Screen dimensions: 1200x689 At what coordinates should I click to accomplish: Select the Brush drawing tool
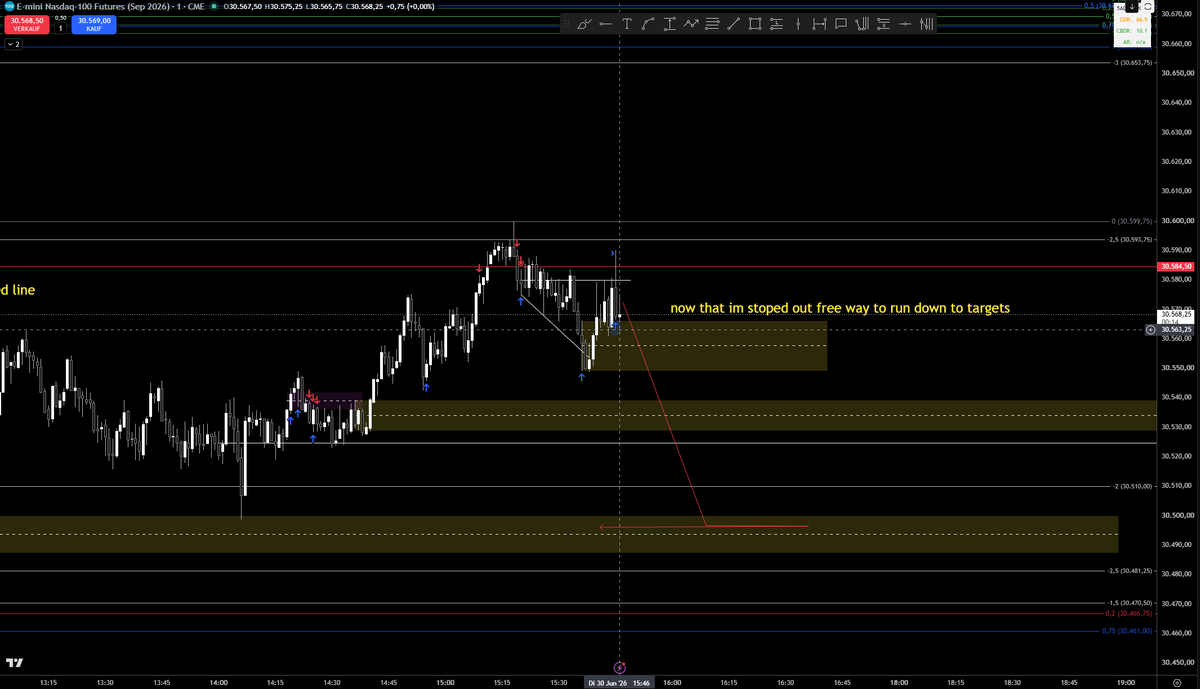click(584, 24)
